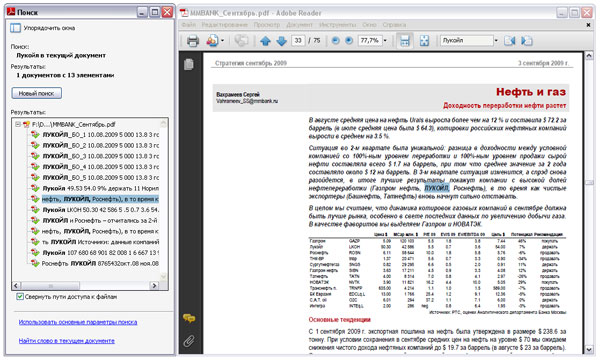Click the Новый поиск button

(x=36, y=93)
